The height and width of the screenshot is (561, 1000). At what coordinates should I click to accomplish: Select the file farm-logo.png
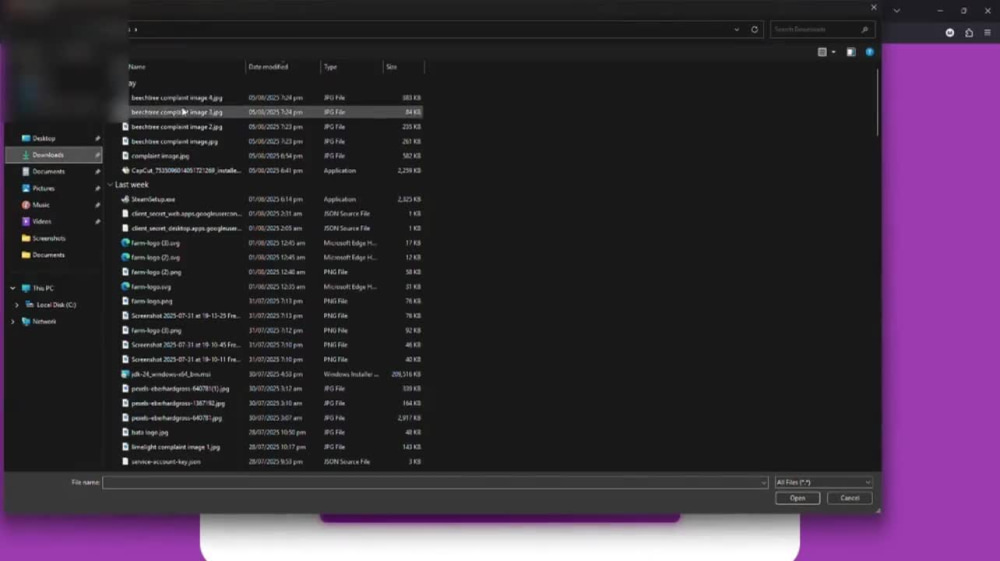pyautogui.click(x=271, y=302)
